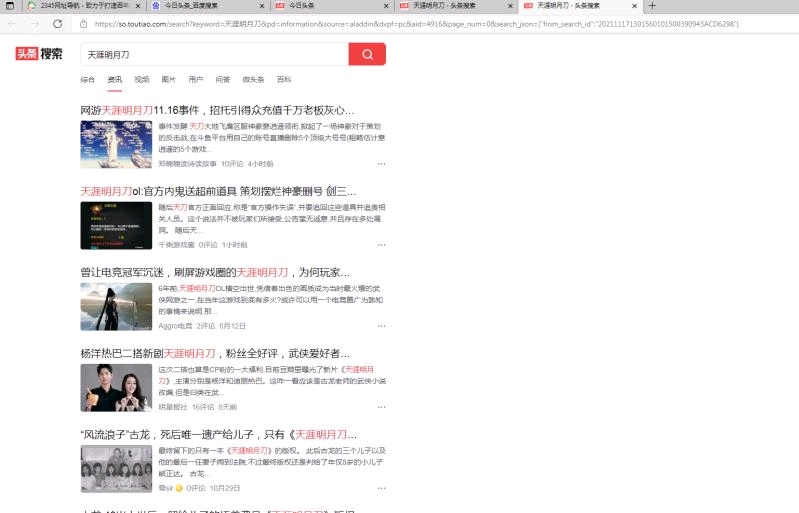Open more options for 风流浪子古龙 result
799x513 pixels.
[381, 488]
